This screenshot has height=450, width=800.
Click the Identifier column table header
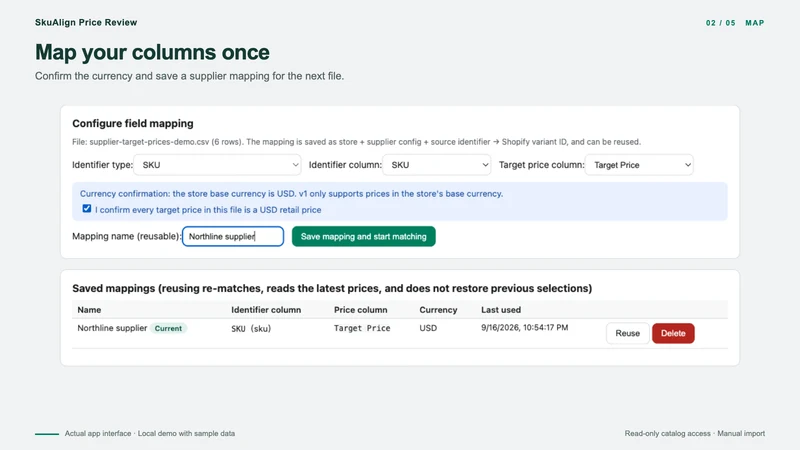pyautogui.click(x=266, y=310)
